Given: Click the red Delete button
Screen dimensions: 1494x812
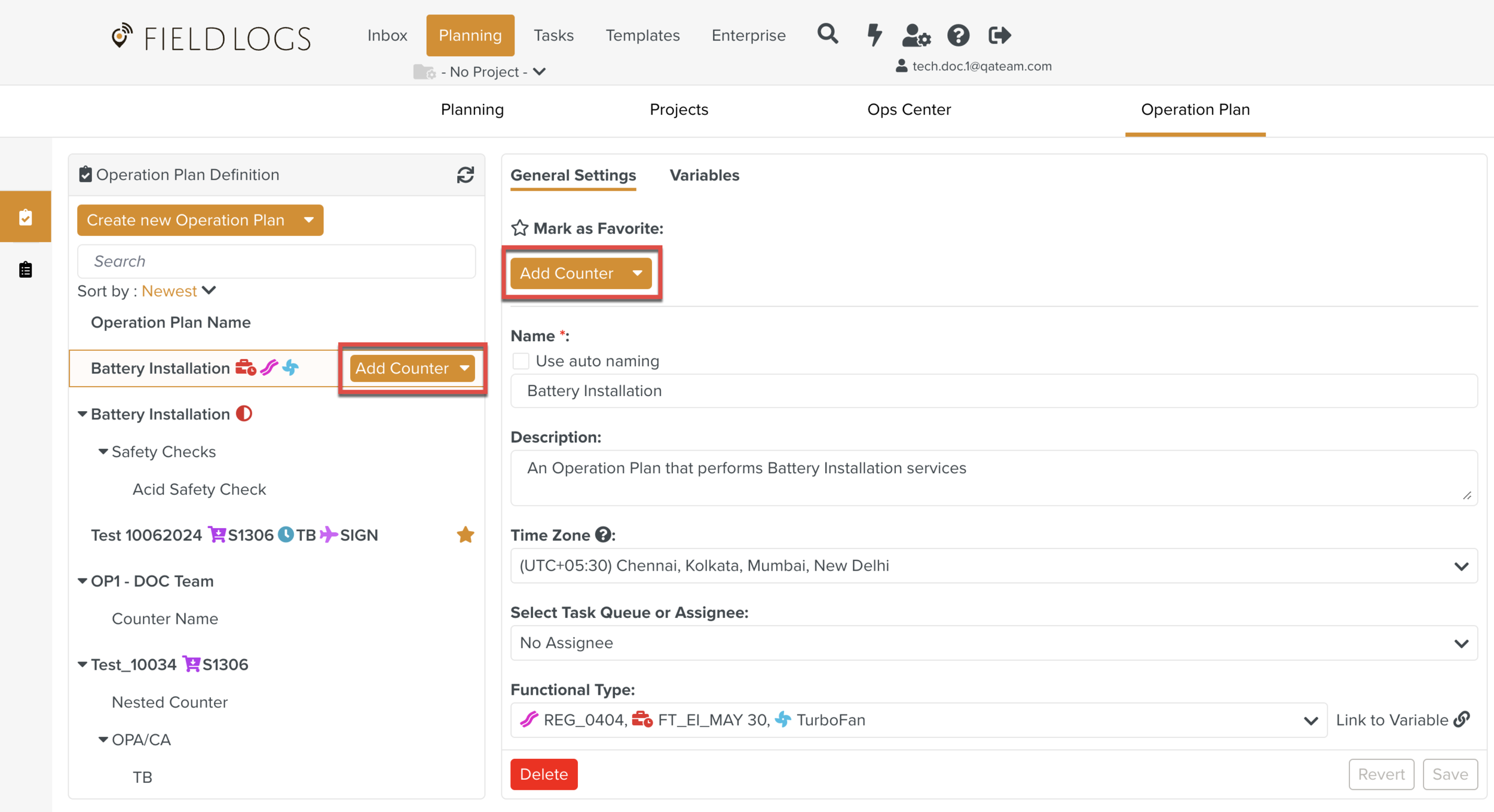Looking at the screenshot, I should coord(543,774).
